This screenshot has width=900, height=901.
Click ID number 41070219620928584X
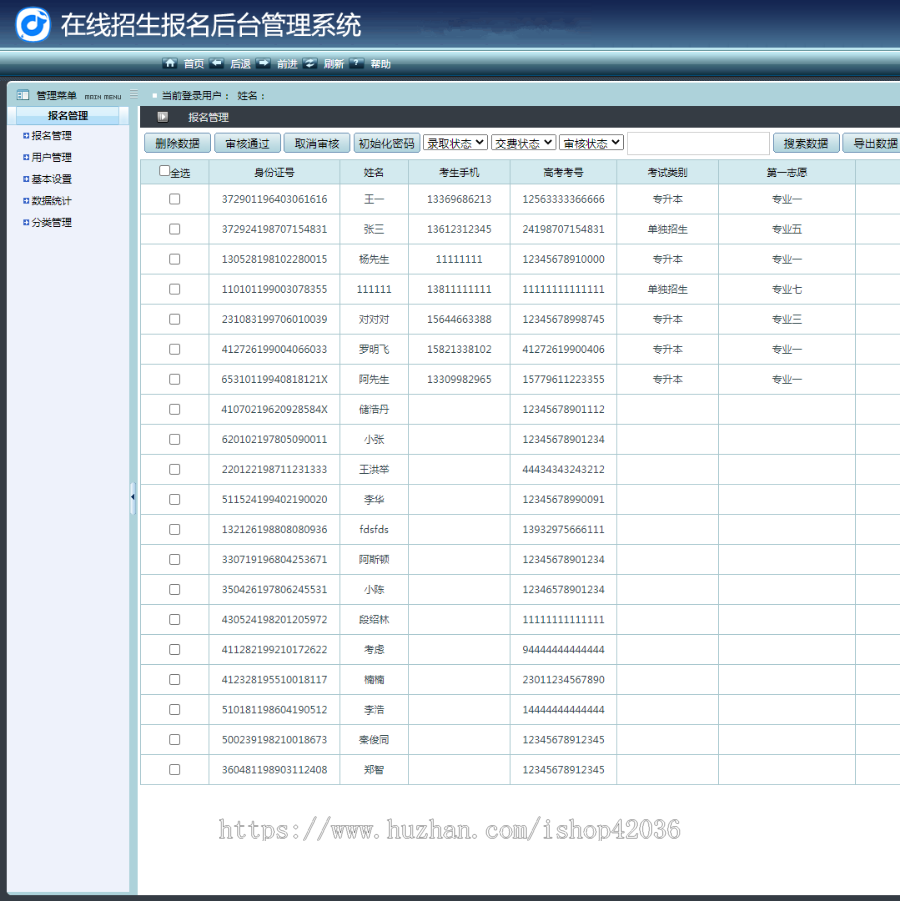[274, 409]
